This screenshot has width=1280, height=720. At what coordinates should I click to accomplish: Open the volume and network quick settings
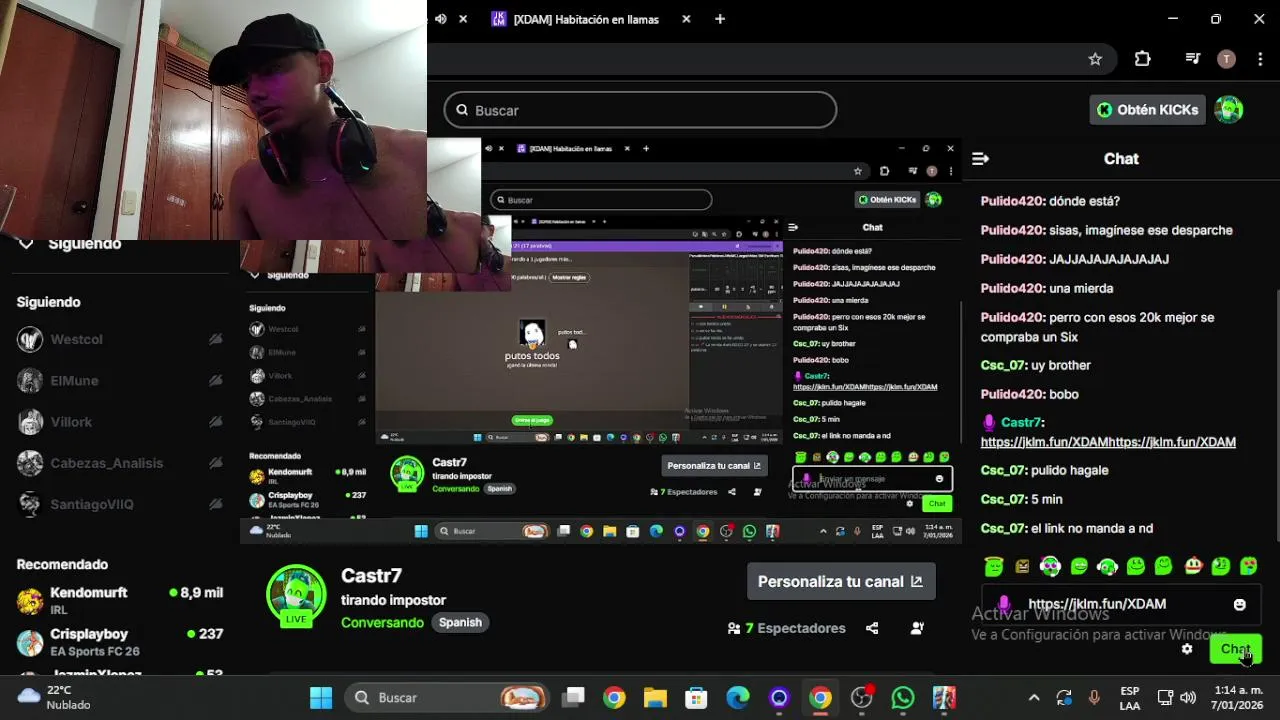[1176, 697]
